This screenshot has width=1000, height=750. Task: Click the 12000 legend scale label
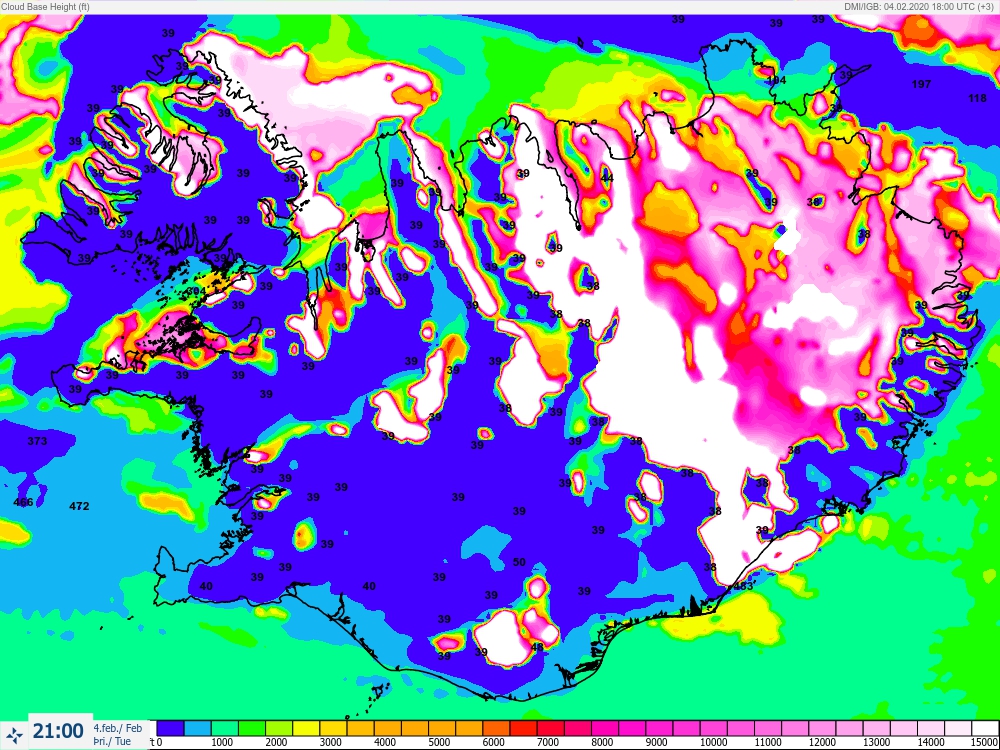click(x=822, y=743)
